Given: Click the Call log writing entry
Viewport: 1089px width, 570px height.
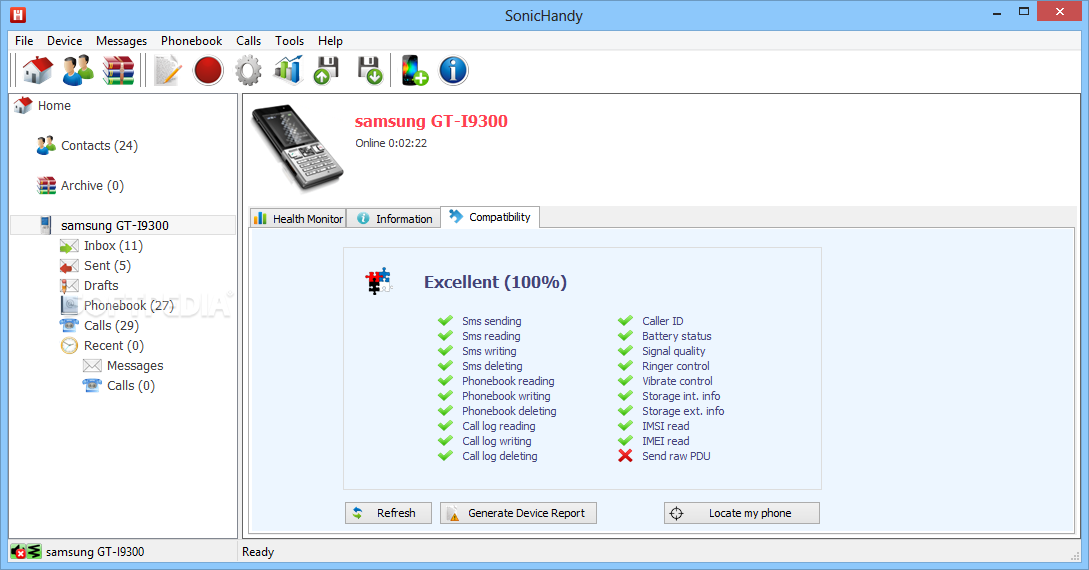Looking at the screenshot, I should 497,441.
